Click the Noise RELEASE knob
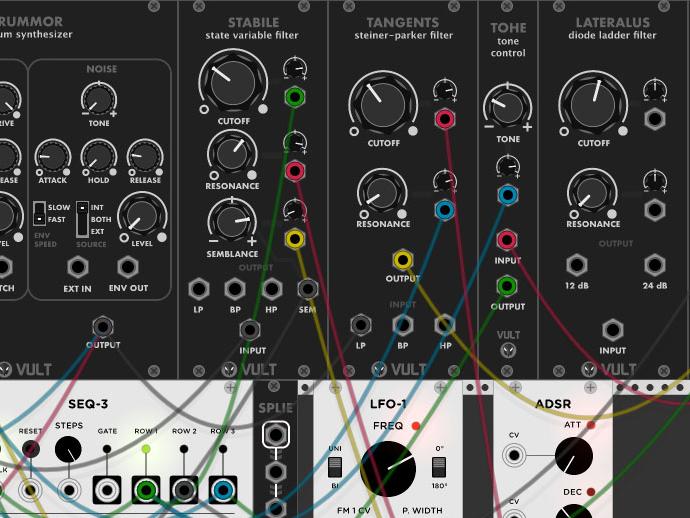Image resolution: width=690 pixels, height=518 pixels. (145, 157)
